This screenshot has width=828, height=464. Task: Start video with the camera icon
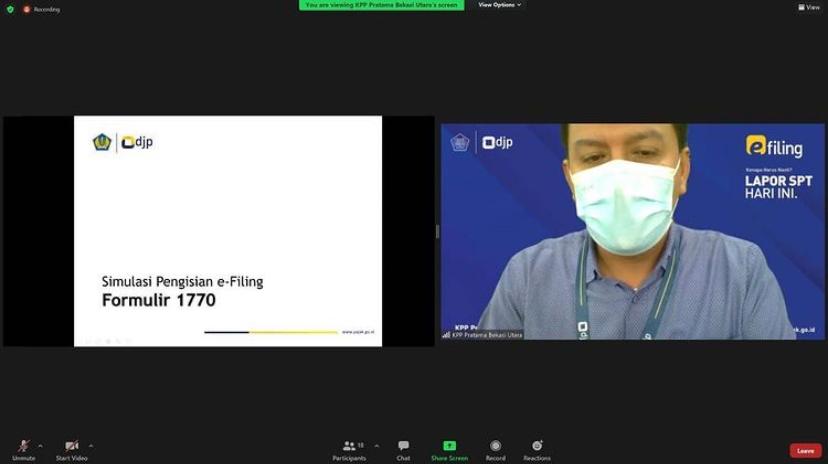tap(71, 447)
